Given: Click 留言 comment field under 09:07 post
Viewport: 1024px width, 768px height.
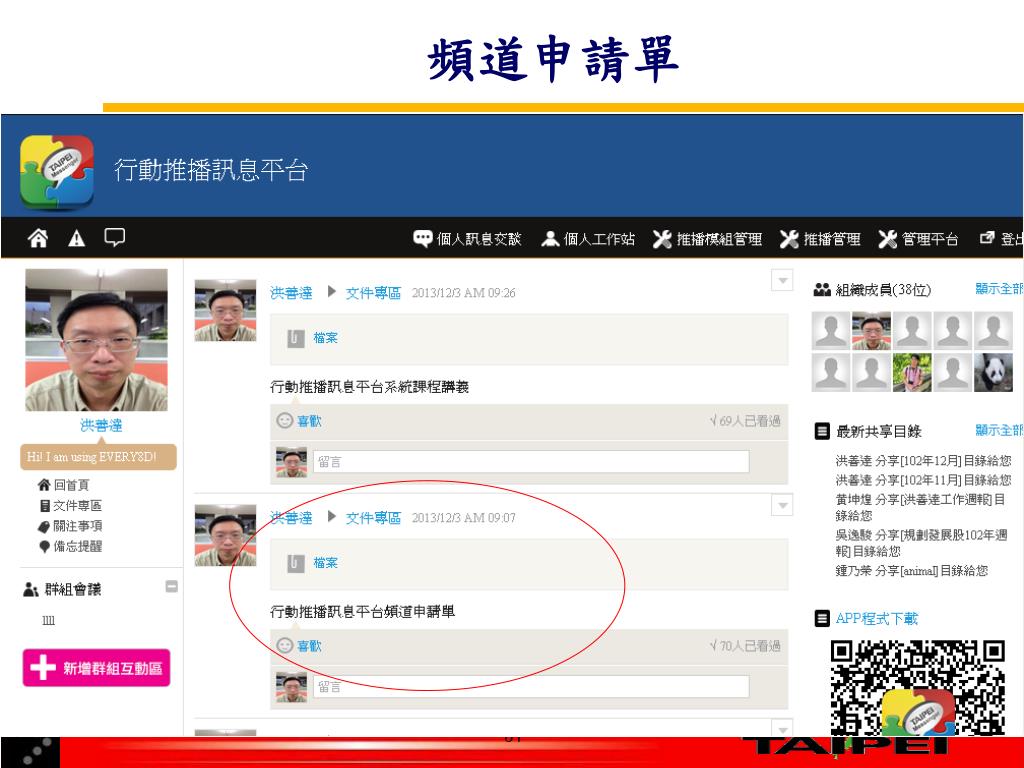Looking at the screenshot, I should (x=531, y=686).
